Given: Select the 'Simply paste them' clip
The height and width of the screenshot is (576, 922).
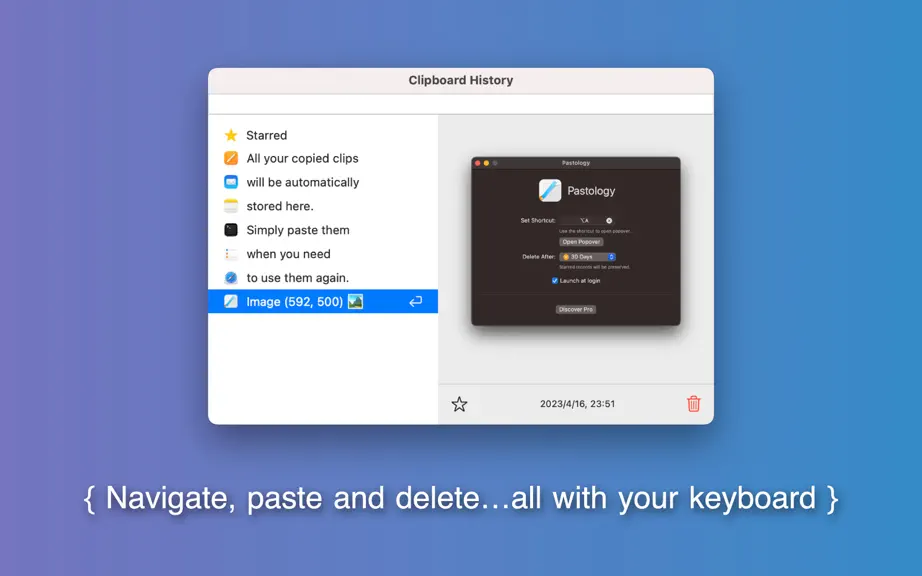Looking at the screenshot, I should [x=323, y=230].
